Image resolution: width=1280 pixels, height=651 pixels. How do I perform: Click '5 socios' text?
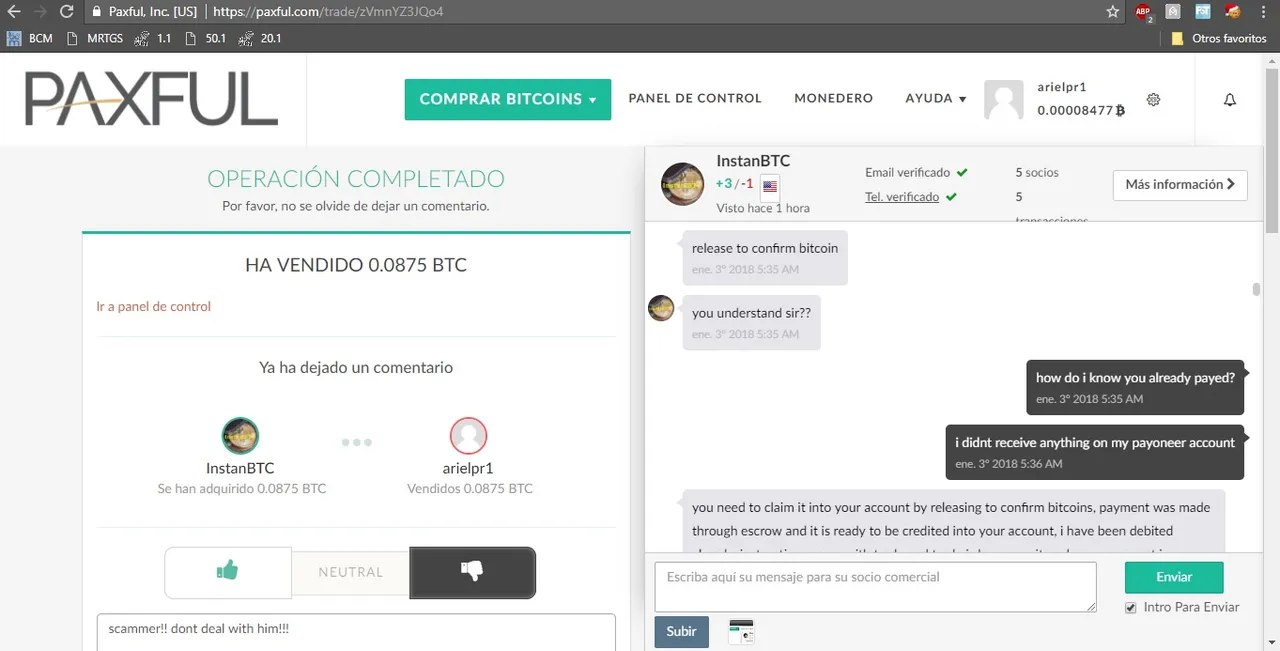1037,173
